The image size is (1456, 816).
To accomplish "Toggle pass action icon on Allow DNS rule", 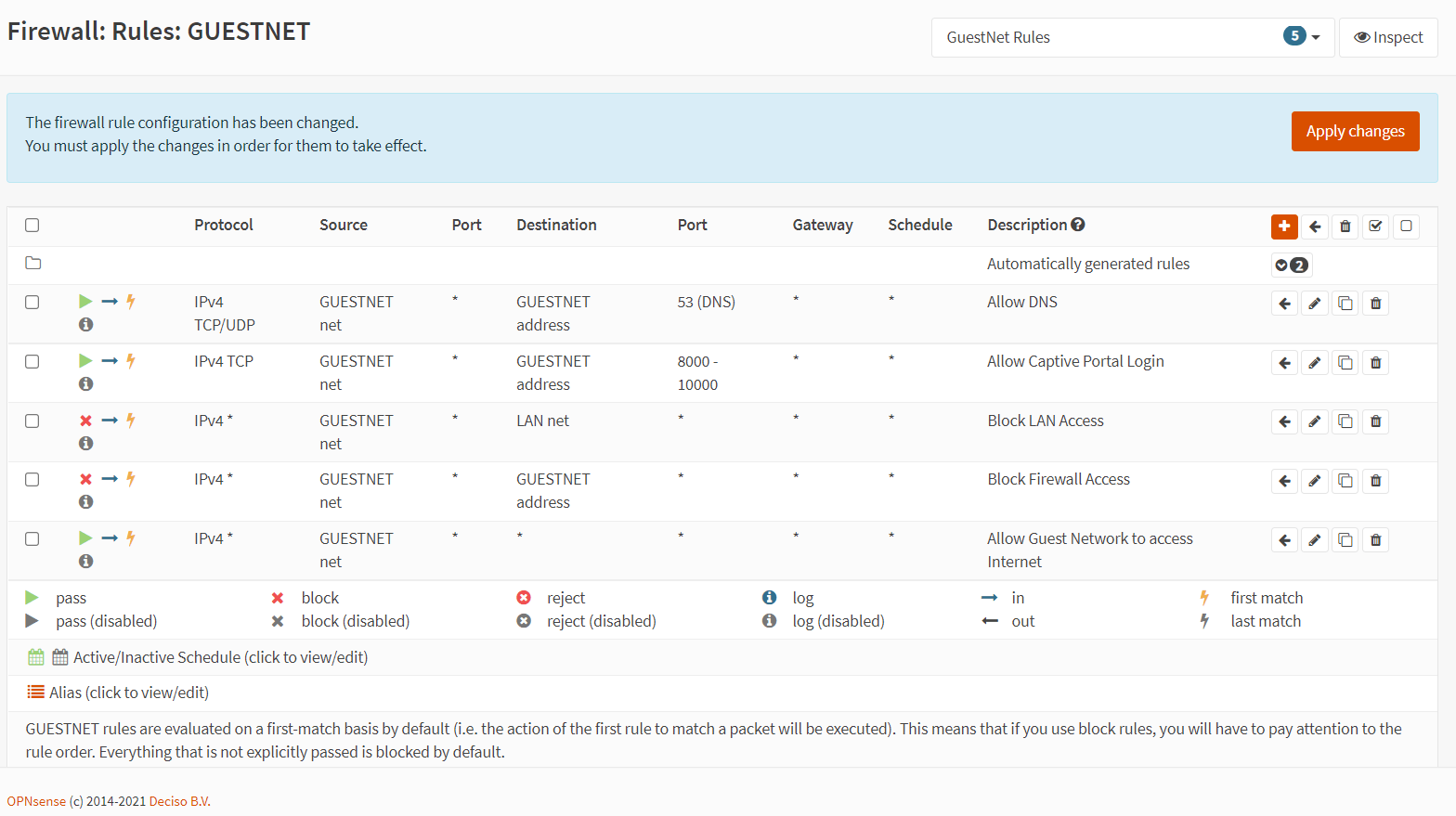I will [x=85, y=302].
